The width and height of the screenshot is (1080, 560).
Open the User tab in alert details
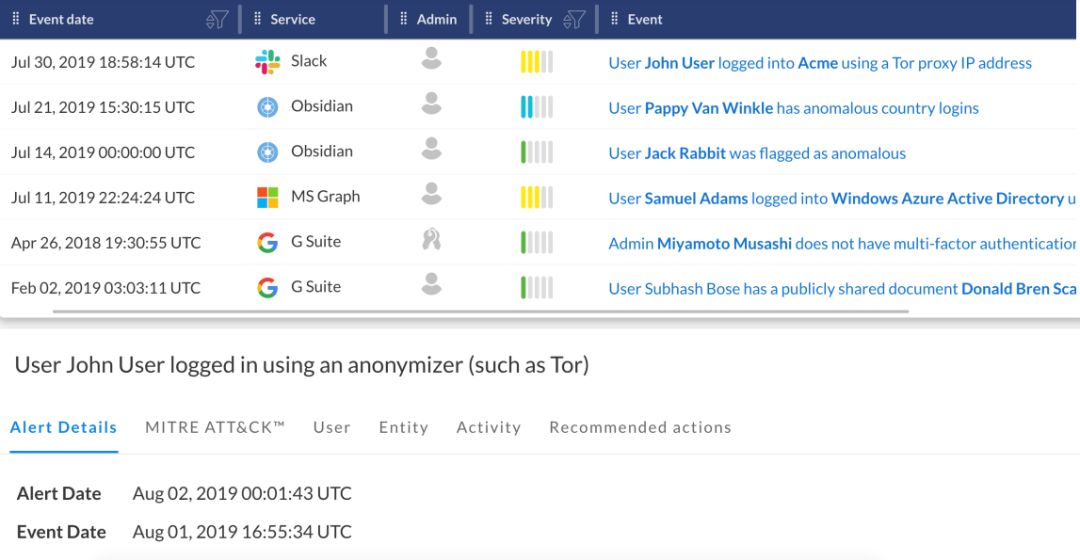tap(331, 427)
